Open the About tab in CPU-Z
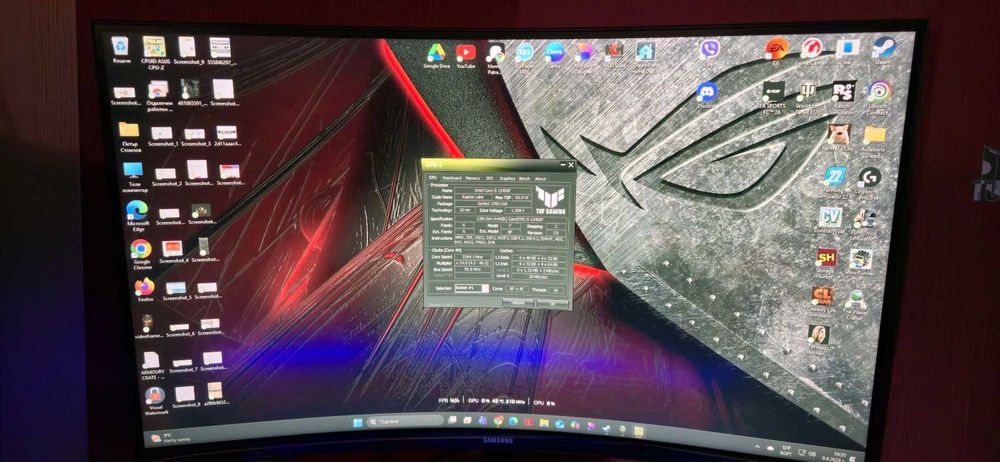The image size is (1000, 462). coord(540,178)
